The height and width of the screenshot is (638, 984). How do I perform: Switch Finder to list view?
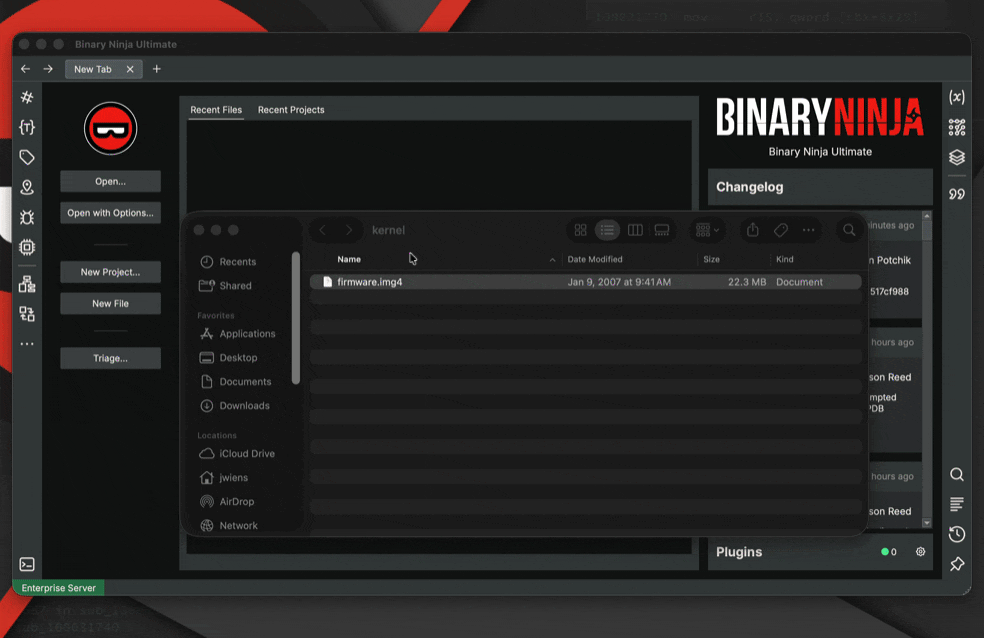608,230
